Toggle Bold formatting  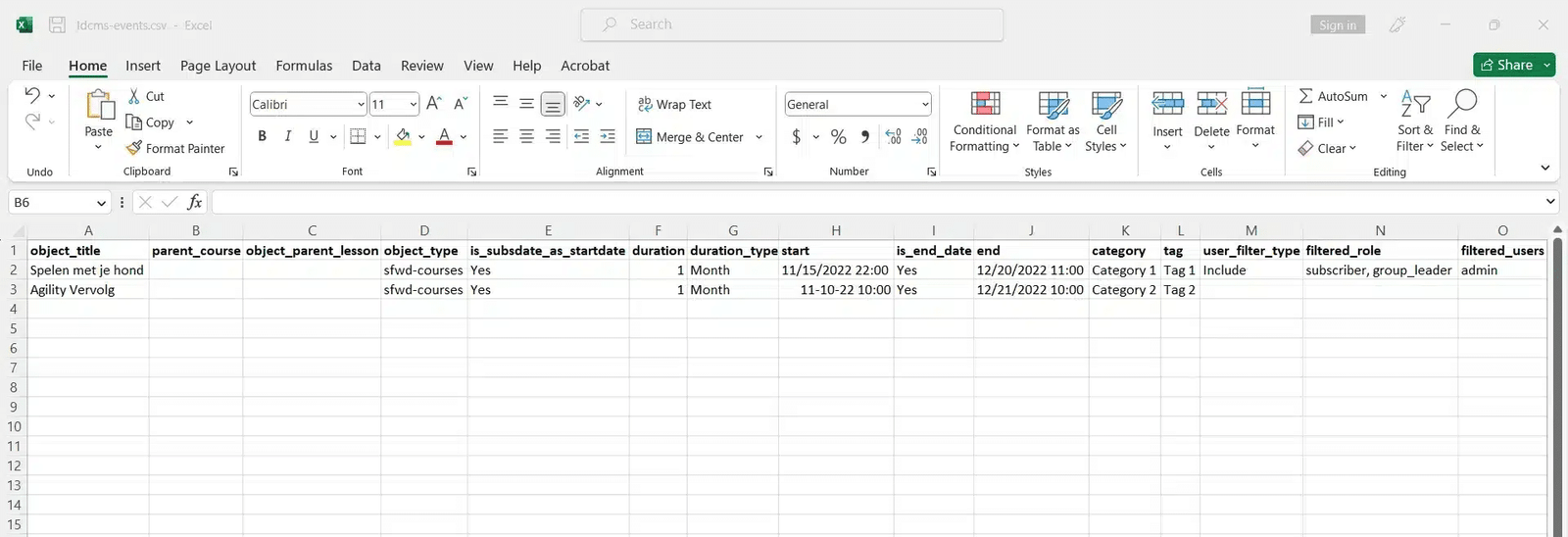(x=263, y=136)
